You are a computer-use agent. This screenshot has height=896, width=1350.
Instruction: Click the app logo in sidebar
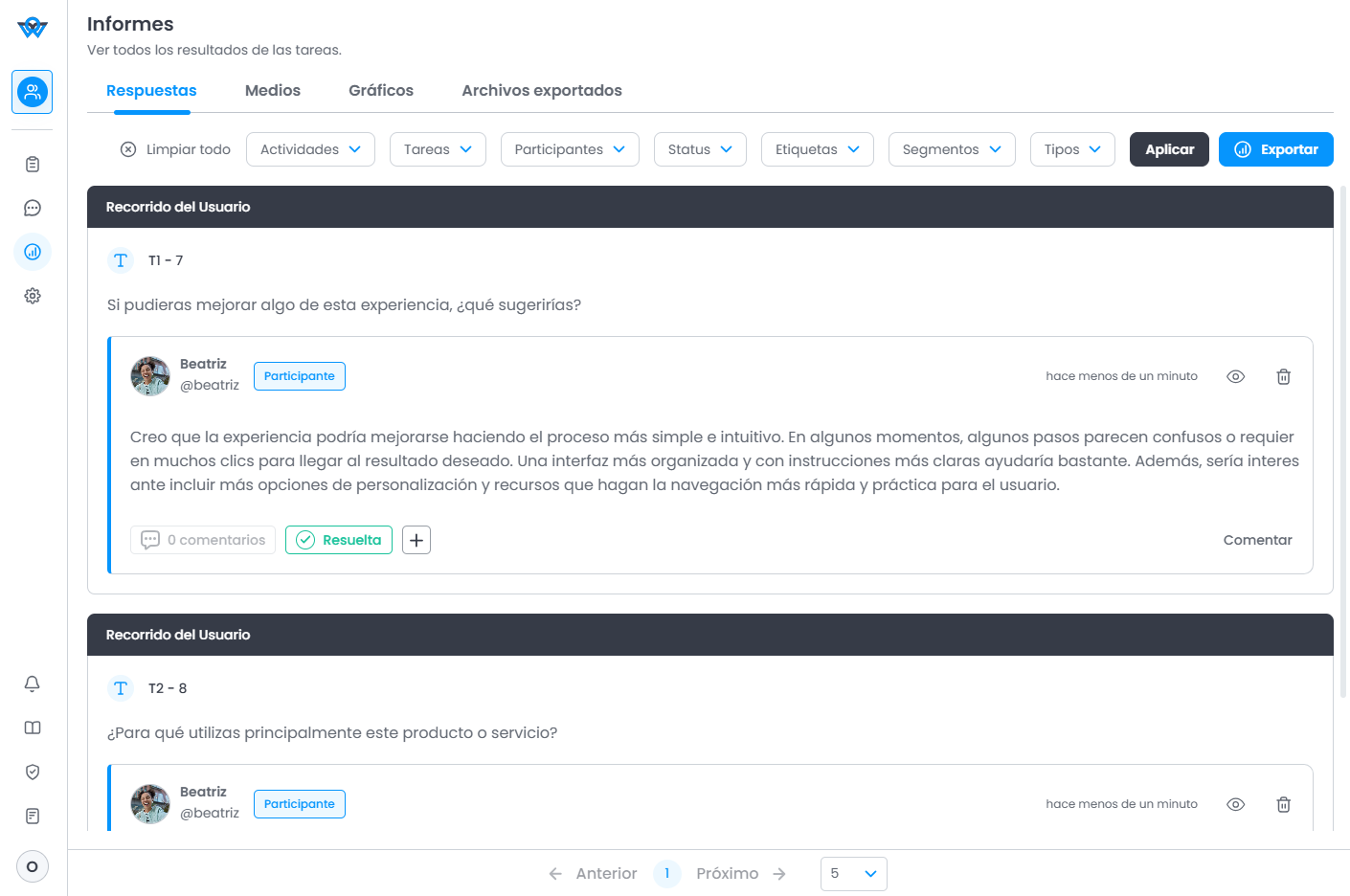(x=33, y=28)
